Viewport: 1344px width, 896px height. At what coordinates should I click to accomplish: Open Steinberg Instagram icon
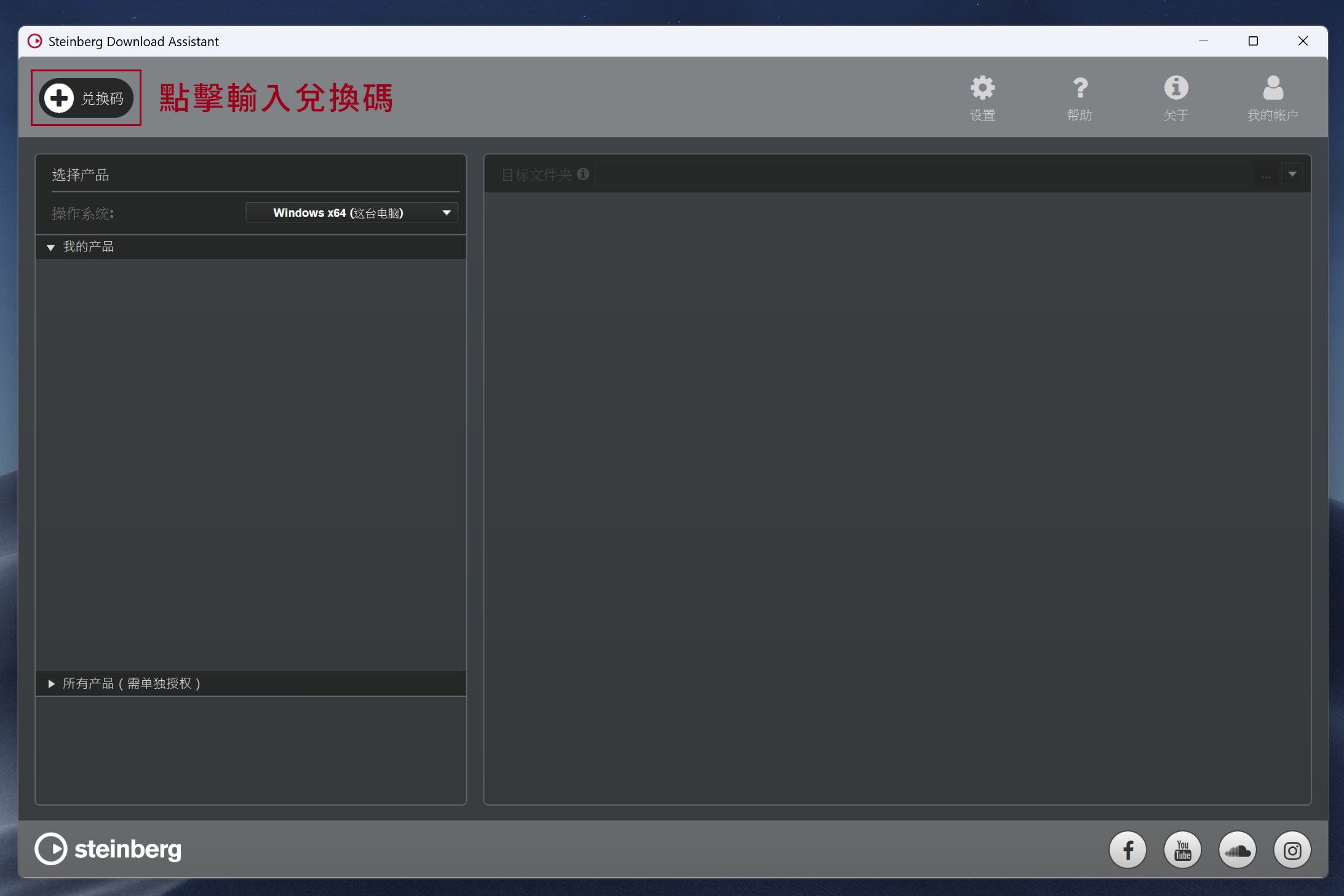pyautogui.click(x=1292, y=850)
